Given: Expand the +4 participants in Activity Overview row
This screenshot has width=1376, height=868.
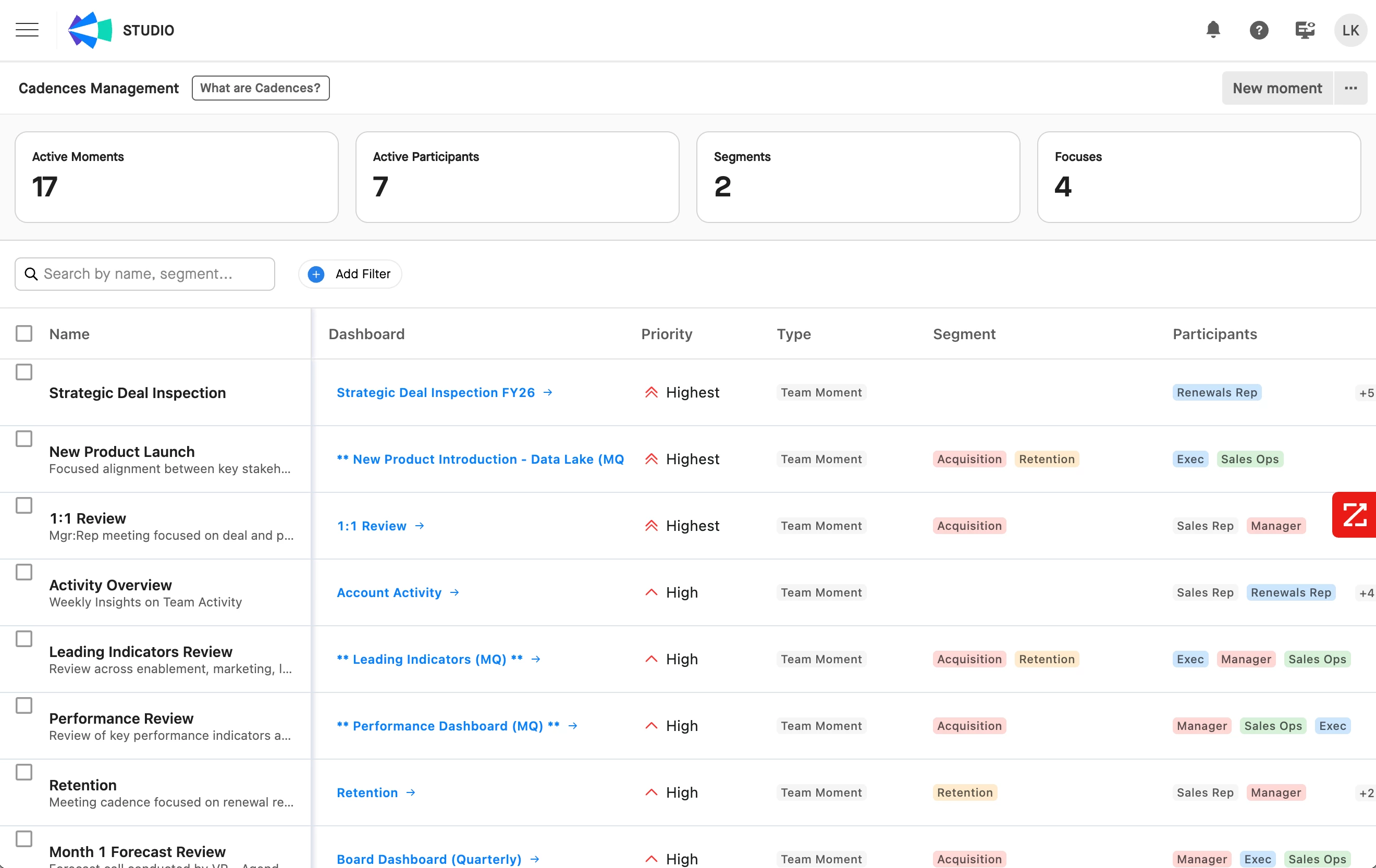Looking at the screenshot, I should [x=1366, y=593].
